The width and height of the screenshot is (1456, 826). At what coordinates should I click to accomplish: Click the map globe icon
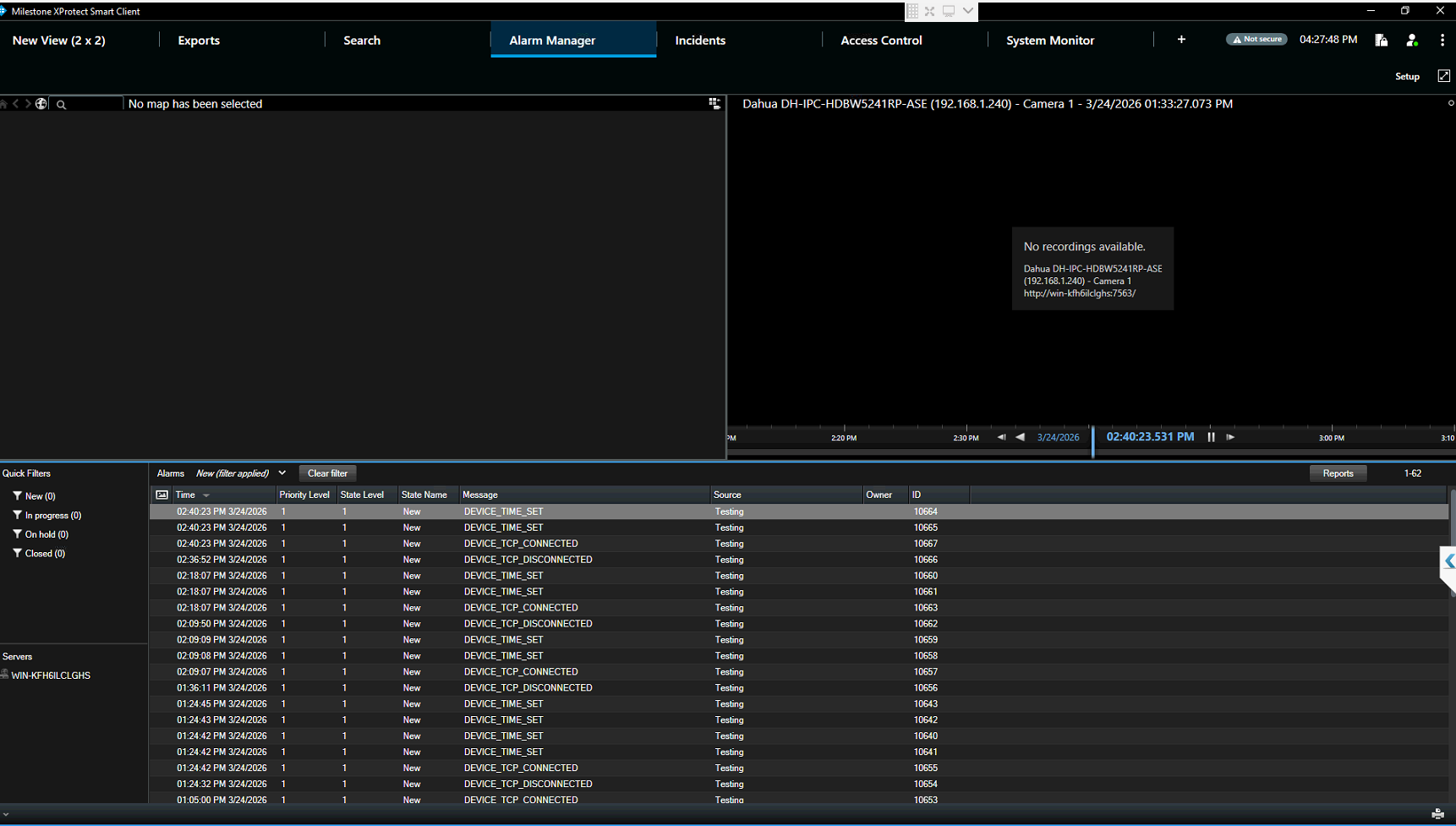[41, 104]
